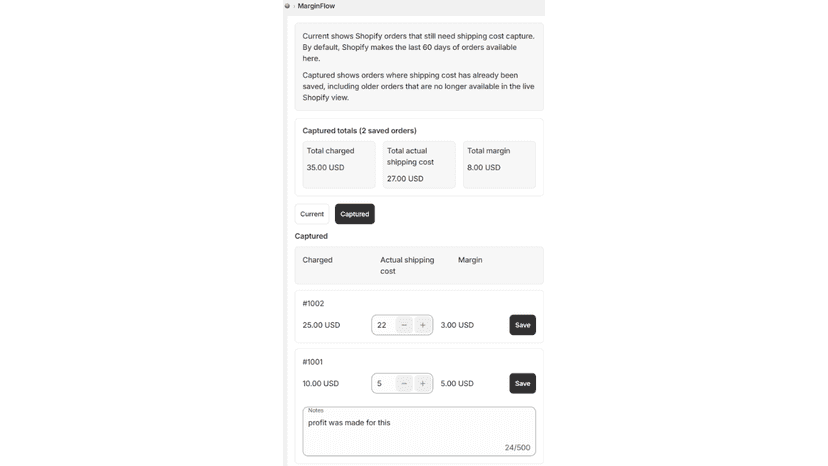Save order #1002 shipping cost
The width and height of the screenshot is (828, 466).
click(522, 325)
